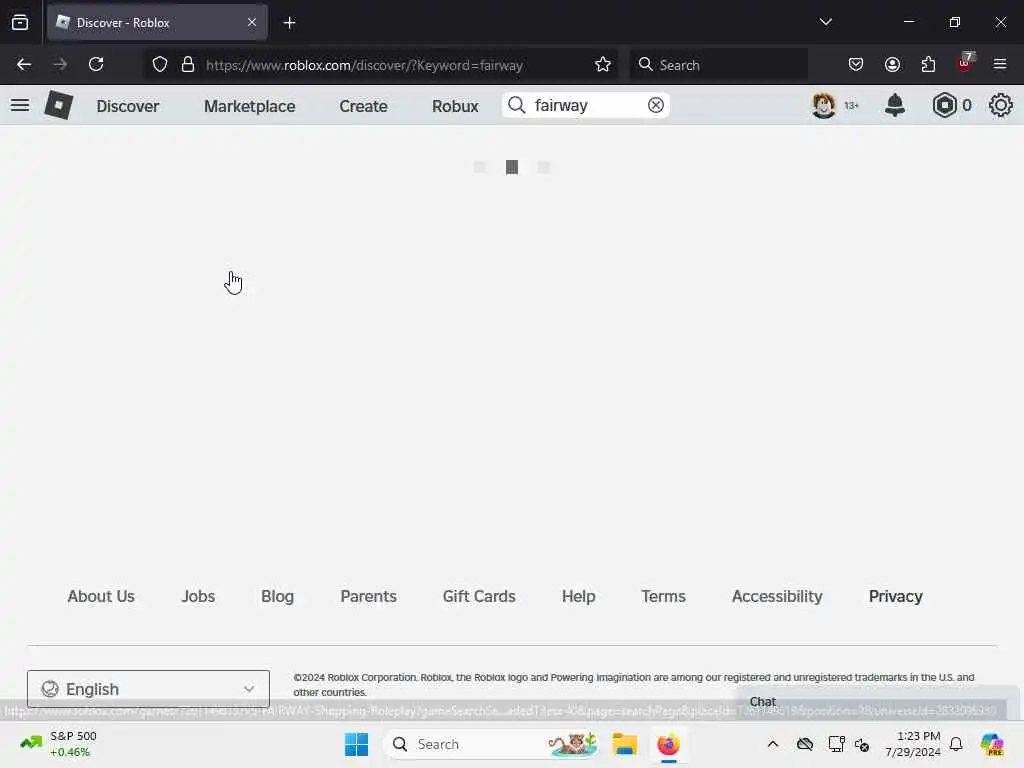Open the uBlock Origin extension icon

click(965, 63)
